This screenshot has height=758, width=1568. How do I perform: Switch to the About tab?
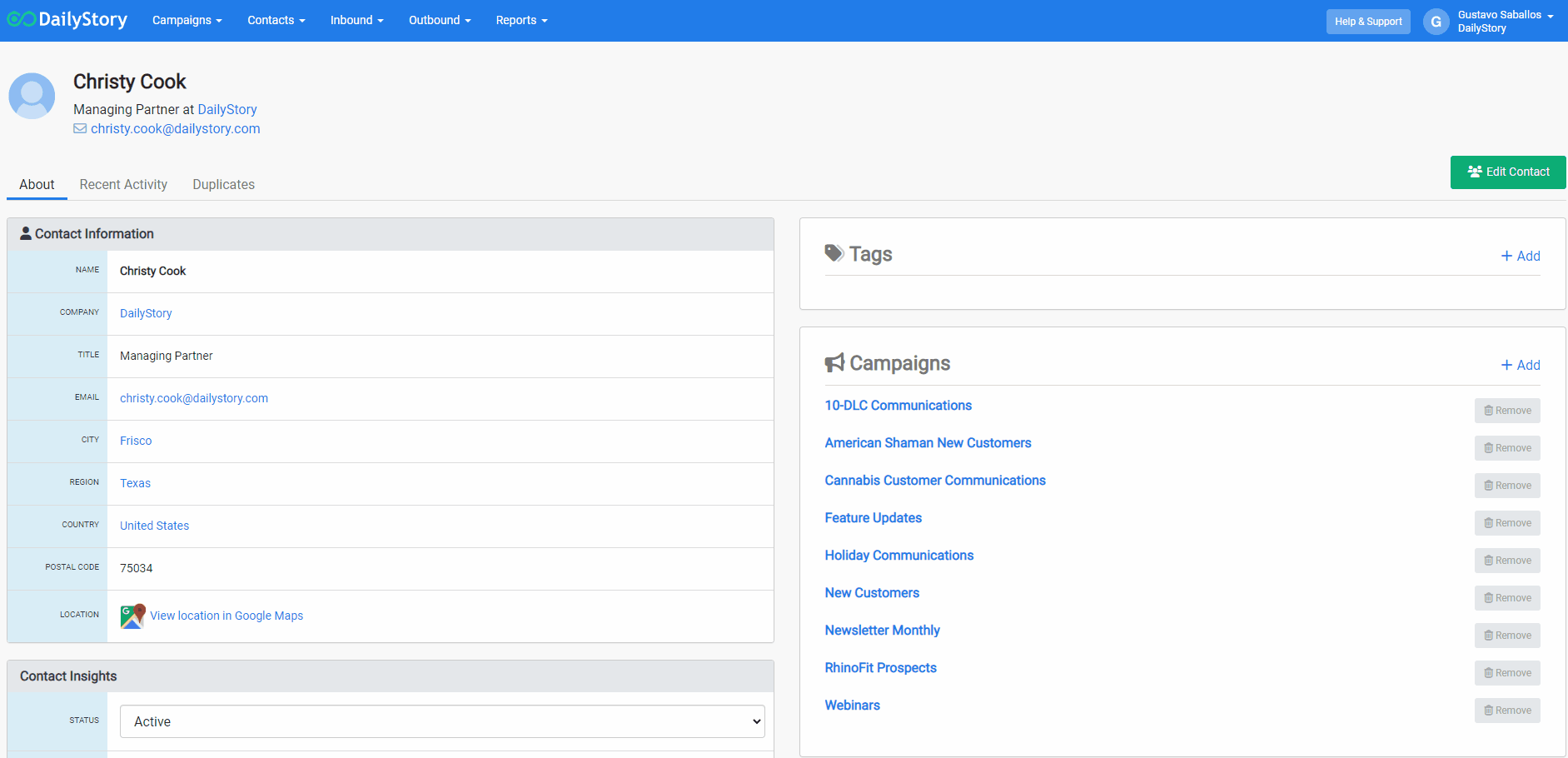[x=37, y=185]
